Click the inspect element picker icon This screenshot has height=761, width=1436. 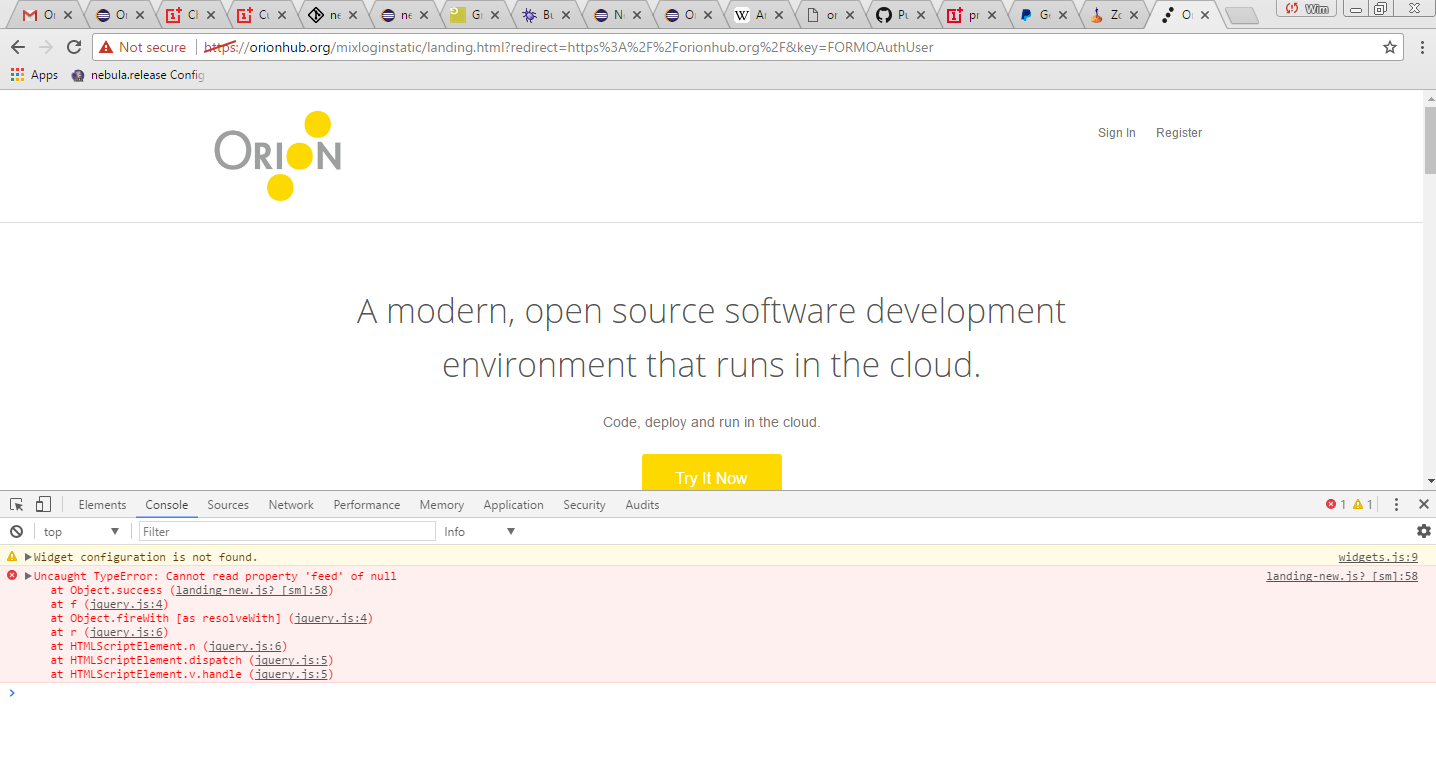tap(17, 505)
